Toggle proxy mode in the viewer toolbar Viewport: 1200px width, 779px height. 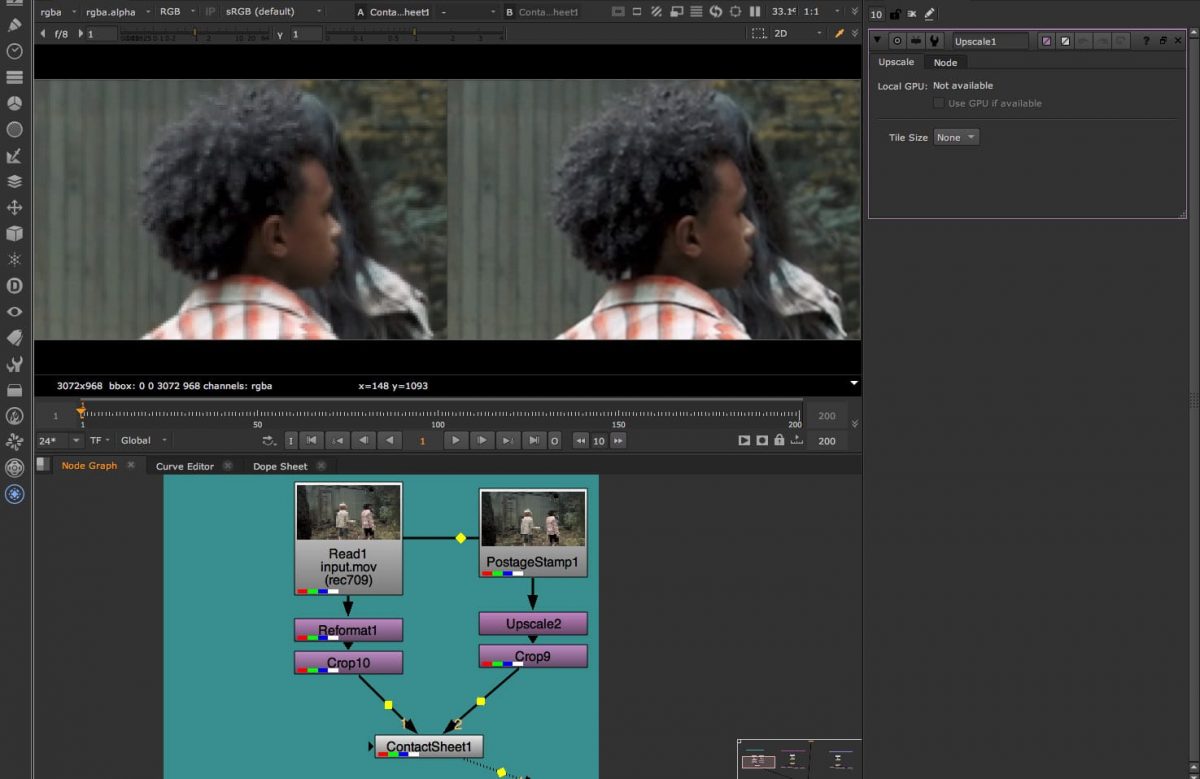pyautogui.click(x=655, y=11)
